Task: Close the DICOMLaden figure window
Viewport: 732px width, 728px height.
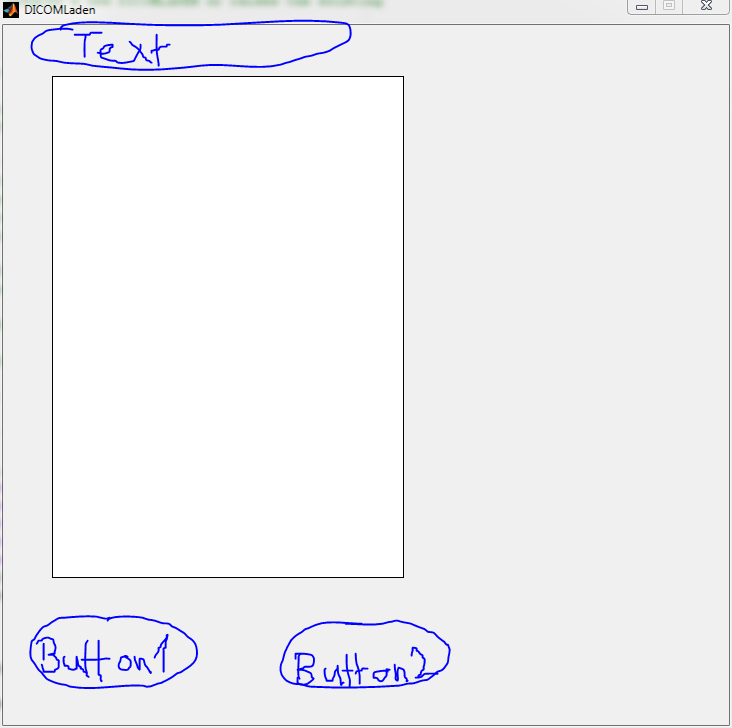Action: [706, 6]
